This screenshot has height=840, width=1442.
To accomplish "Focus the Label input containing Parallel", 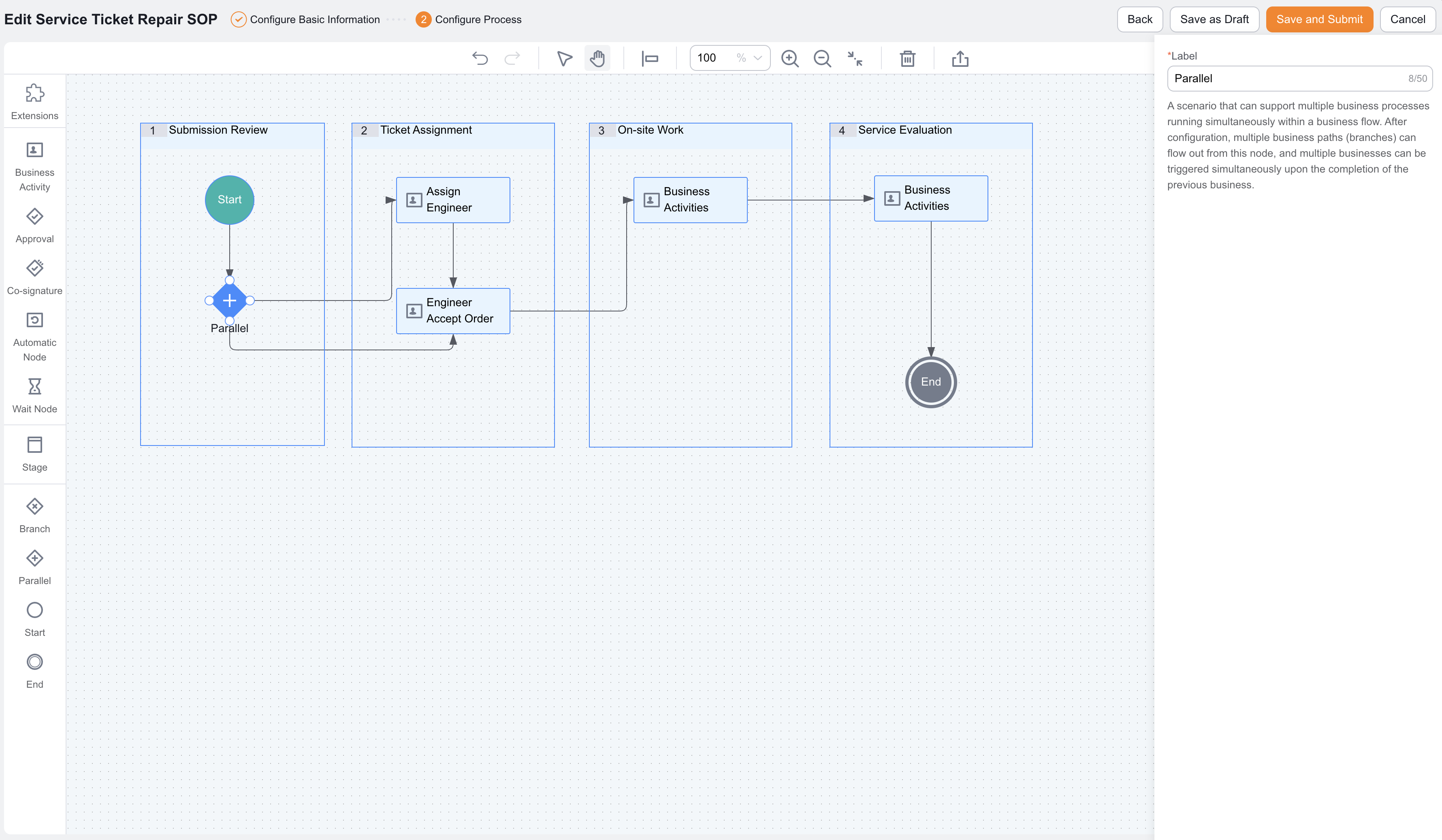I will [1299, 79].
